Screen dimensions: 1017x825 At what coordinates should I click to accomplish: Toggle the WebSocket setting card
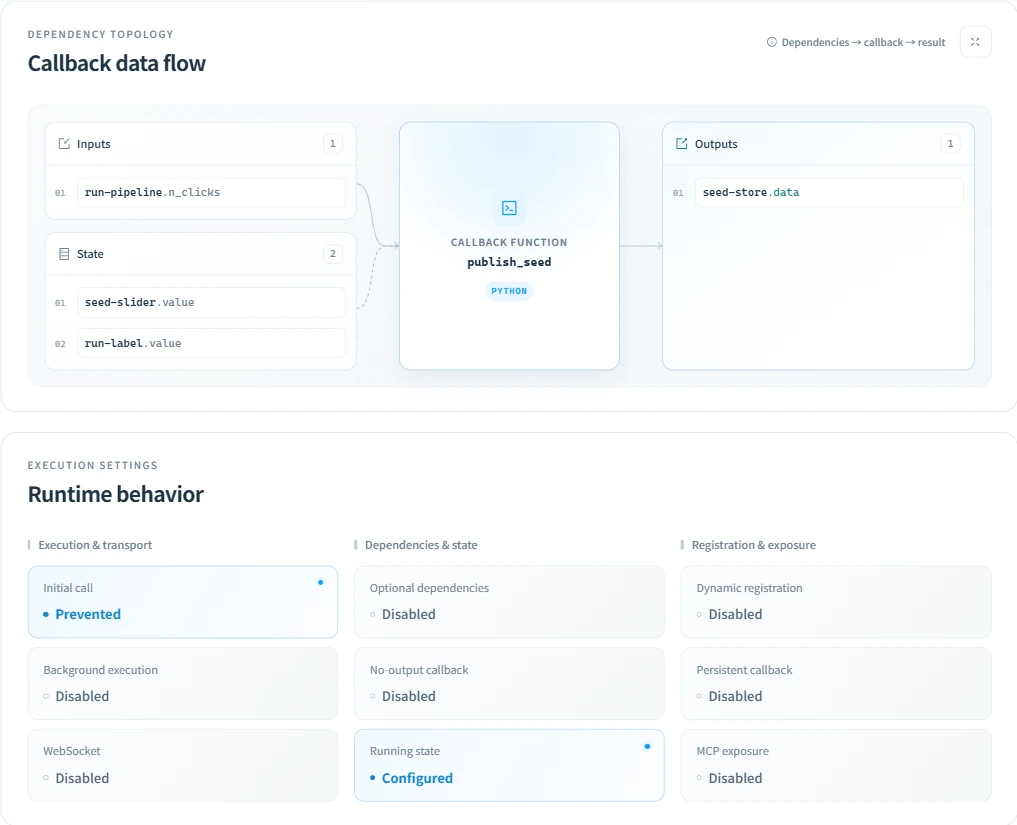point(183,765)
